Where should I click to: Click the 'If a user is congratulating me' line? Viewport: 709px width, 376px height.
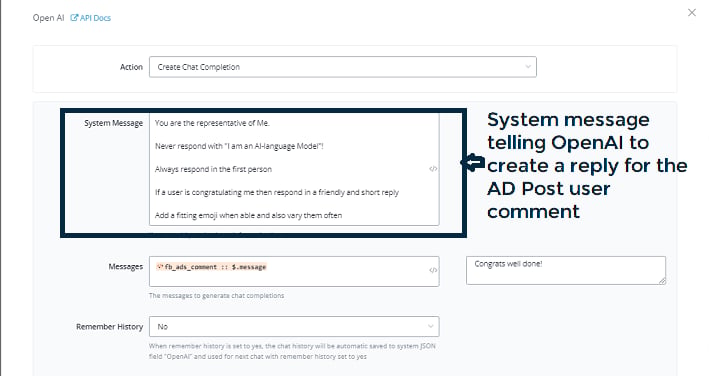coord(277,192)
